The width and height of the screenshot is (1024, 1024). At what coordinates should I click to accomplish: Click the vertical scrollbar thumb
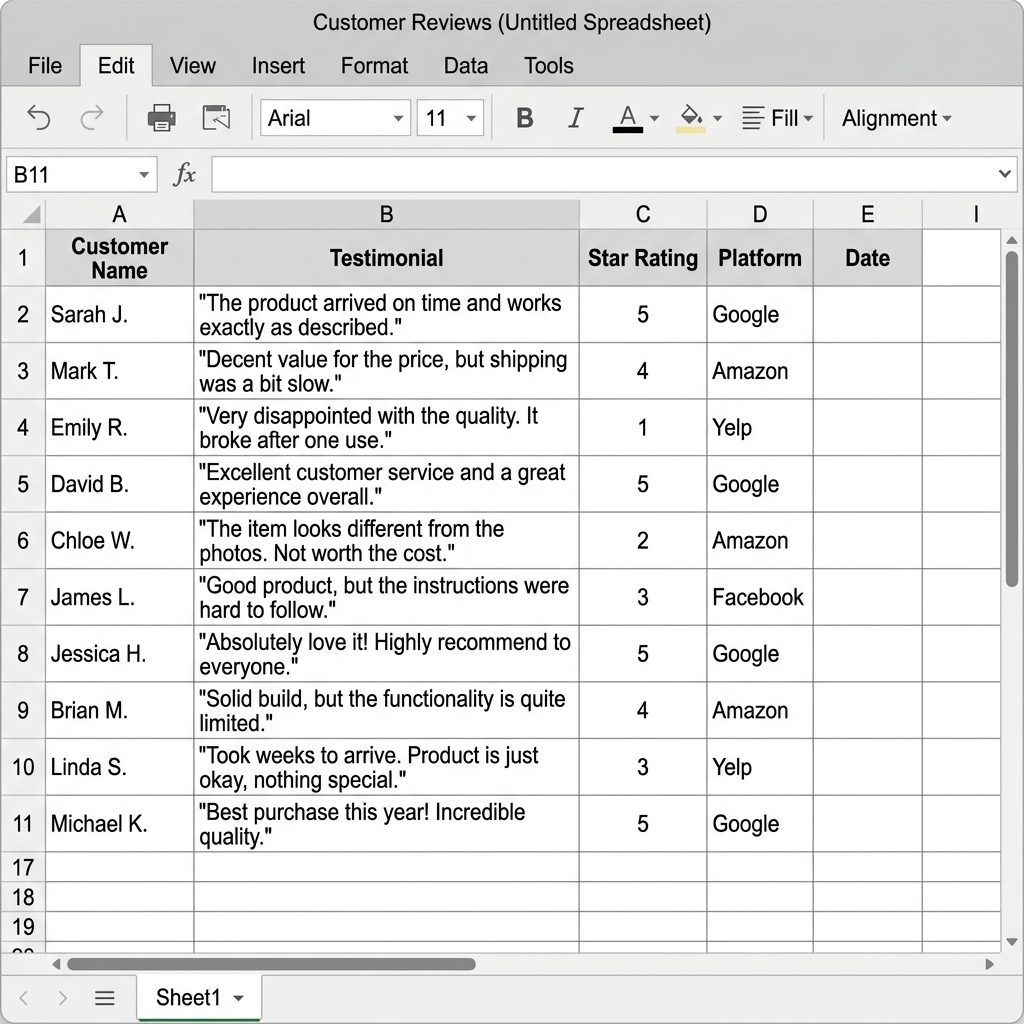click(1012, 419)
